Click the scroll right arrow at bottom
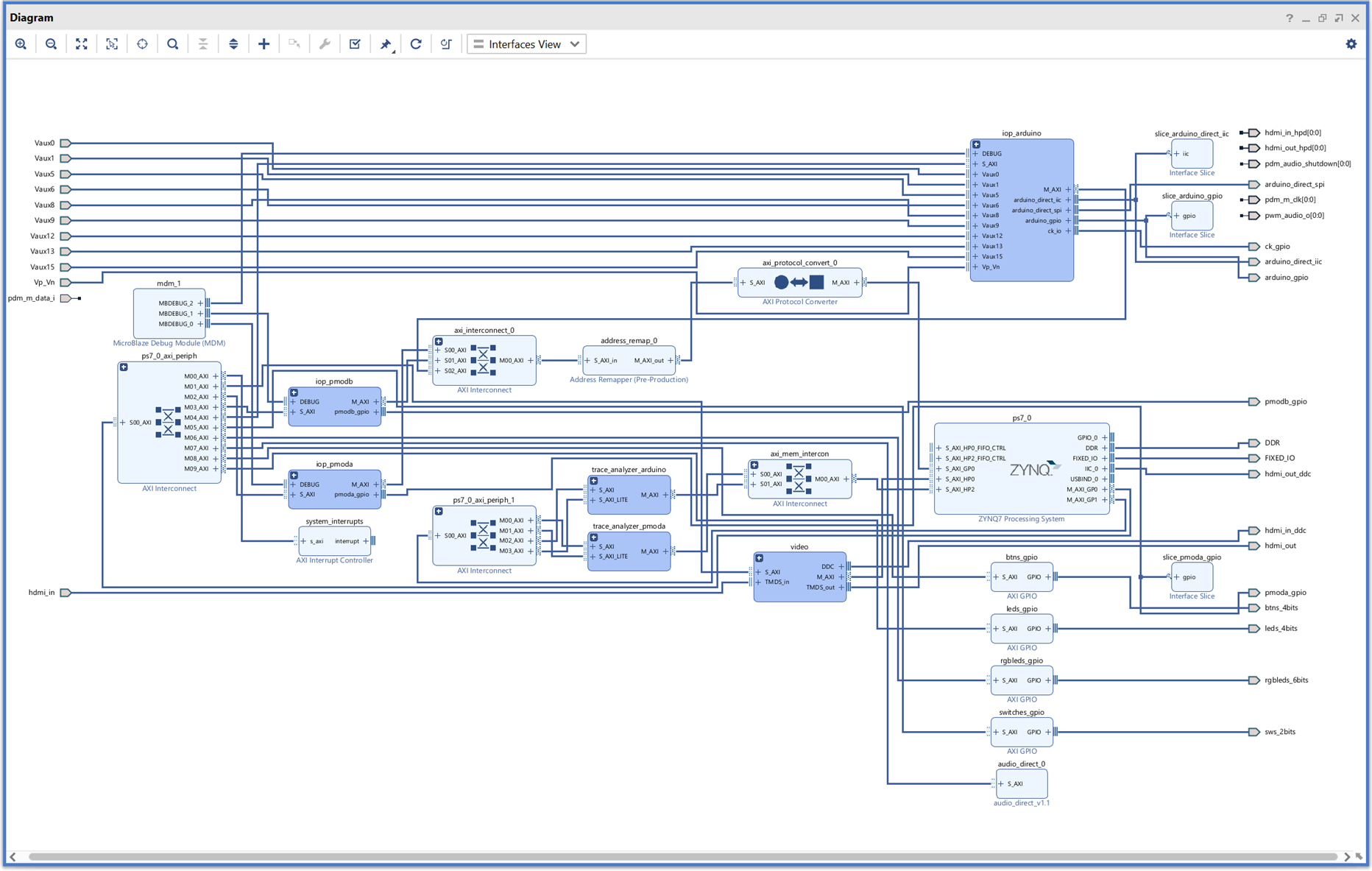Screen dimensions: 1372x871 point(1347,857)
